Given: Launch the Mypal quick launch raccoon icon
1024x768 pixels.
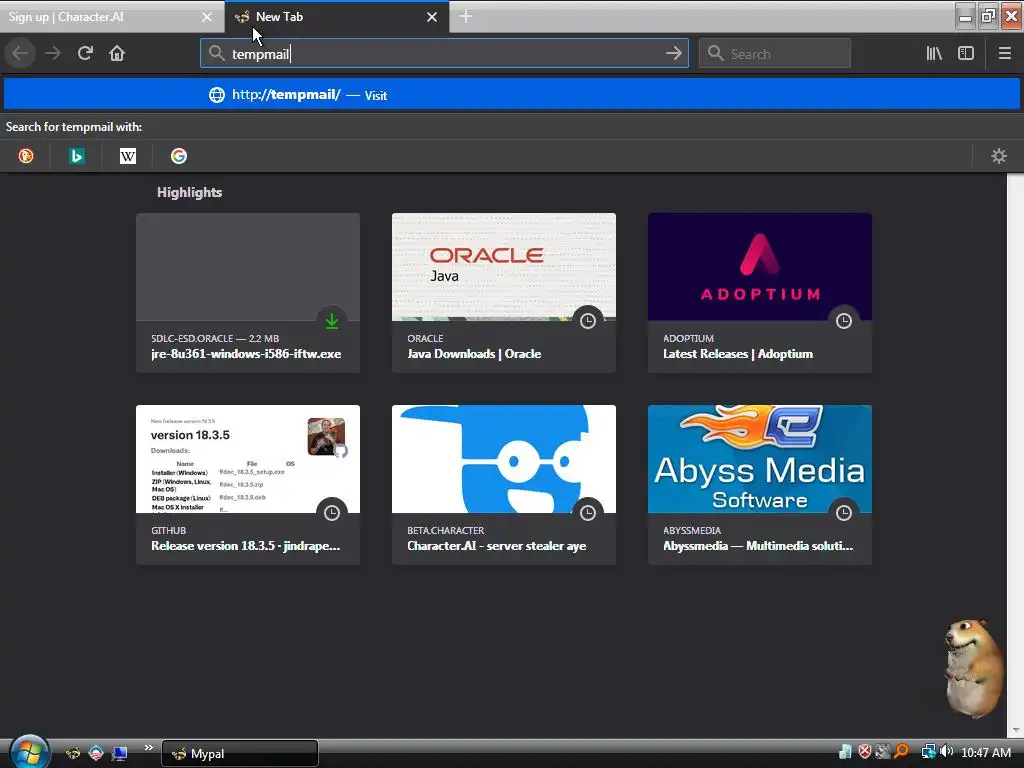Looking at the screenshot, I should click(73, 753).
